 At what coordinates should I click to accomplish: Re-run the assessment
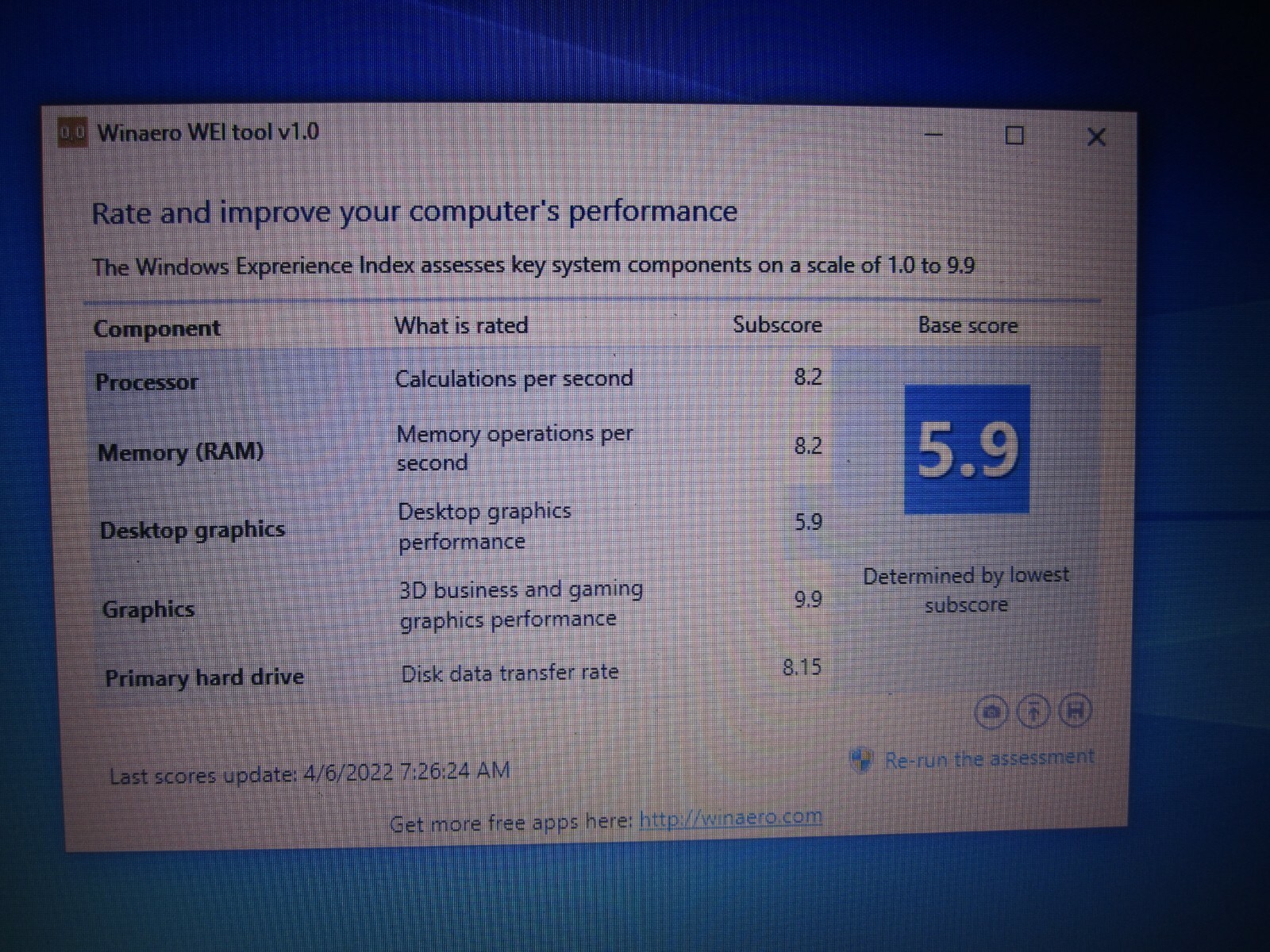click(x=989, y=759)
